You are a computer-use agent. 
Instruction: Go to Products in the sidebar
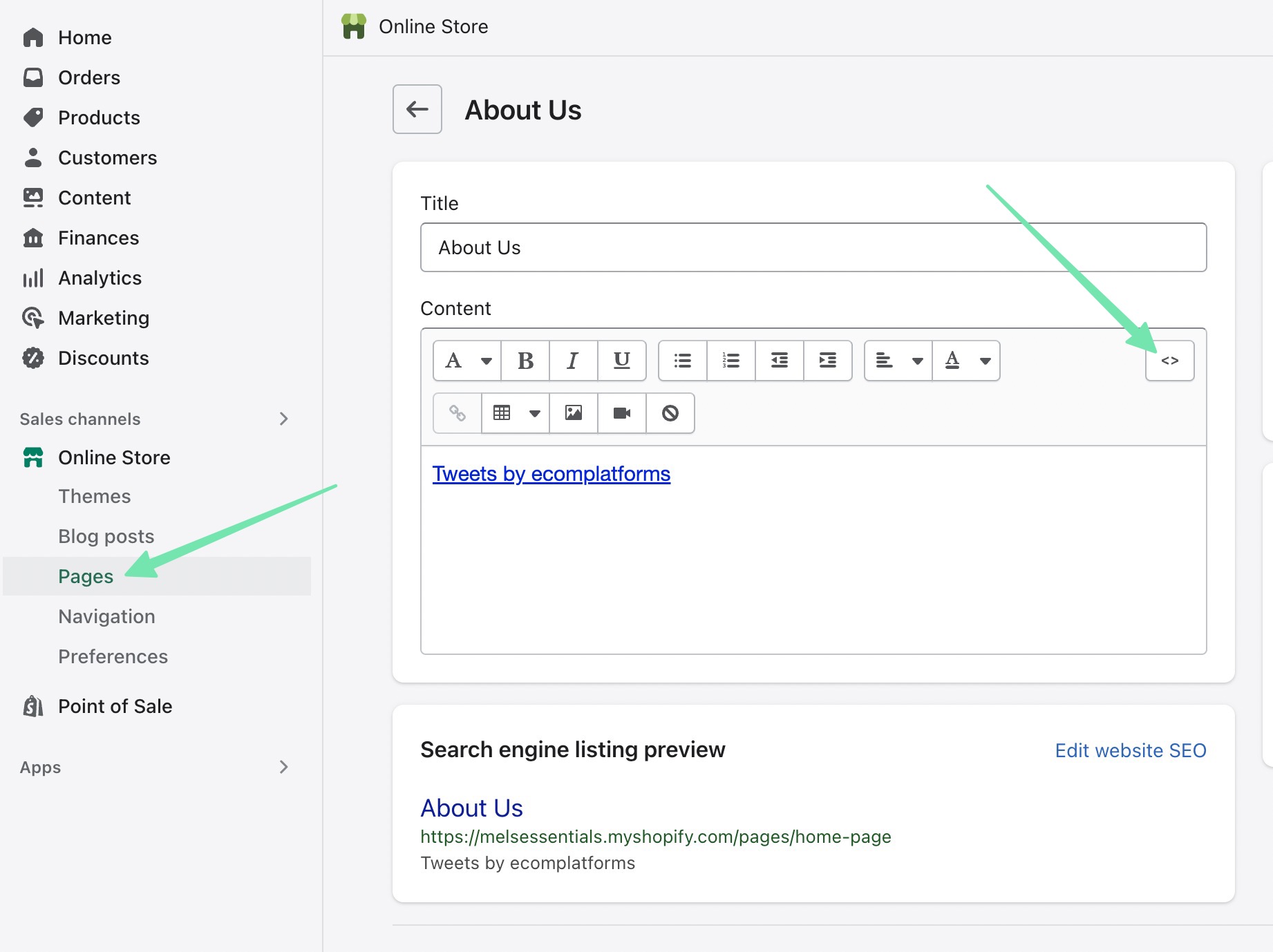coord(99,117)
